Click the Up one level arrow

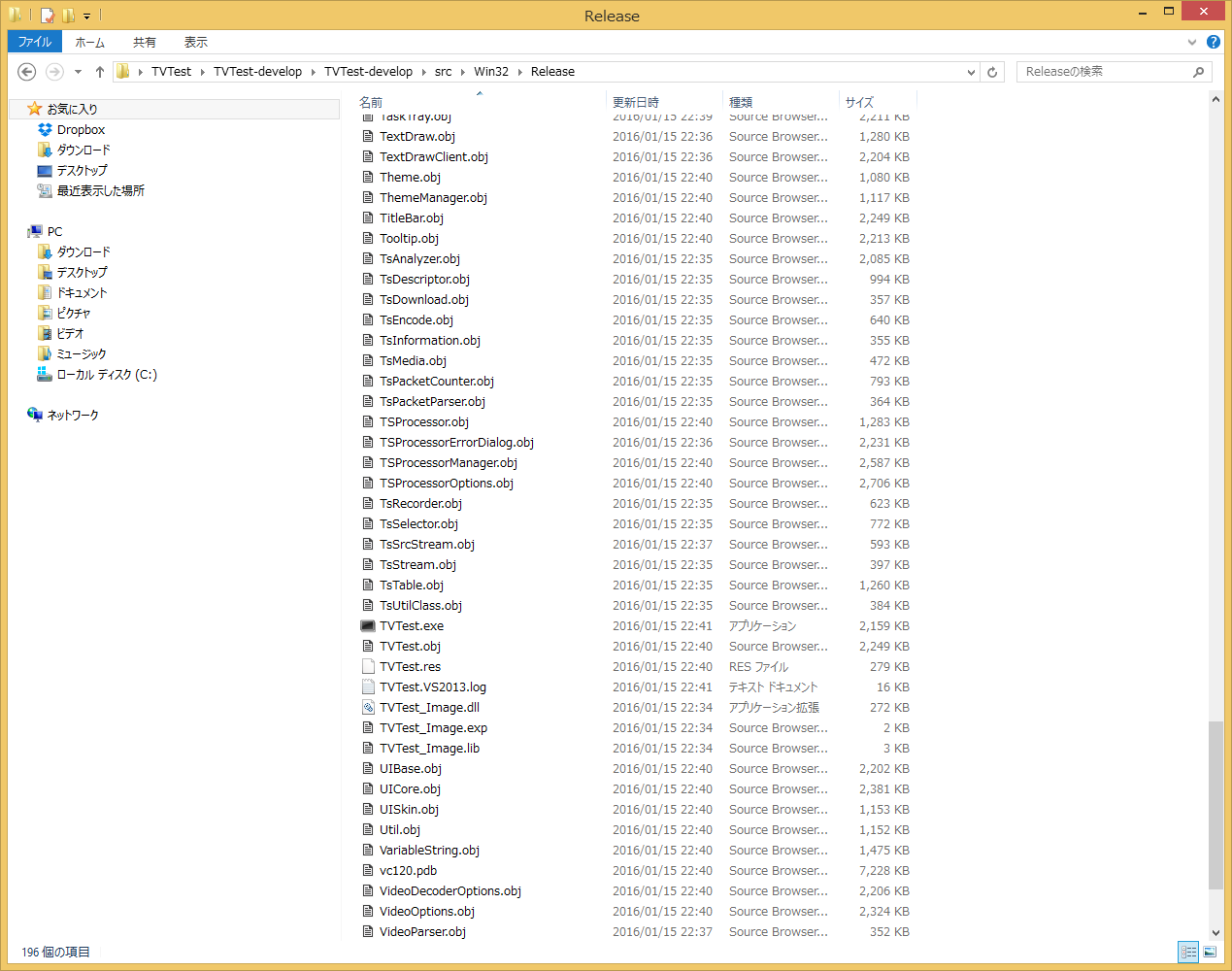[100, 72]
